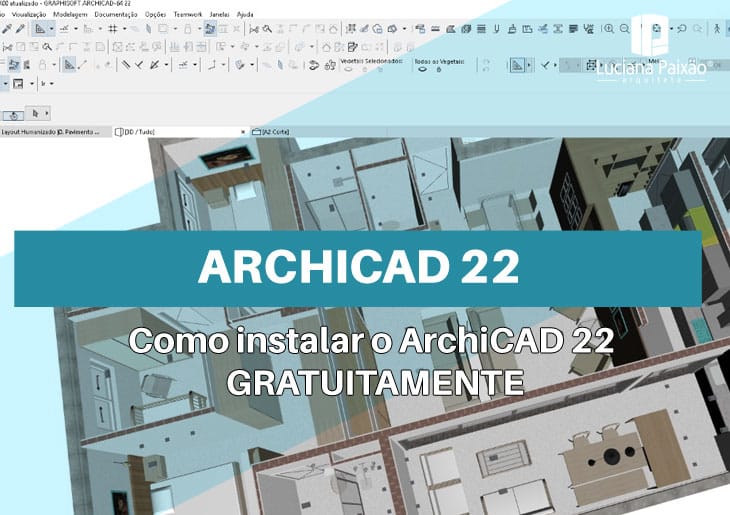Viewport: 730px width, 515px height.
Task: Open the Documentação menu
Action: [x=115, y=14]
